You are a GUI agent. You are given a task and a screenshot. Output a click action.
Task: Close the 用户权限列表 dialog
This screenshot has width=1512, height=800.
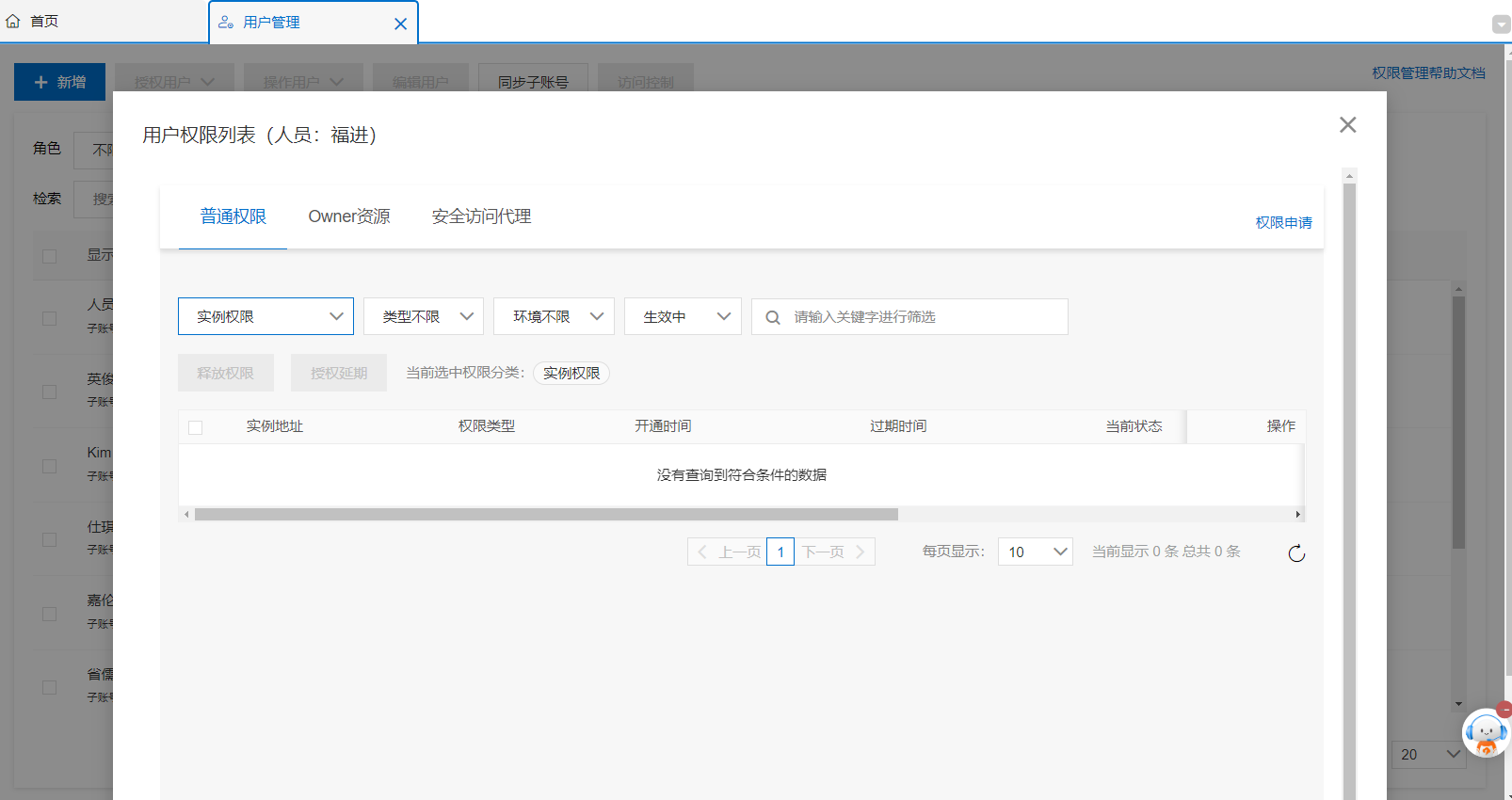click(1347, 125)
